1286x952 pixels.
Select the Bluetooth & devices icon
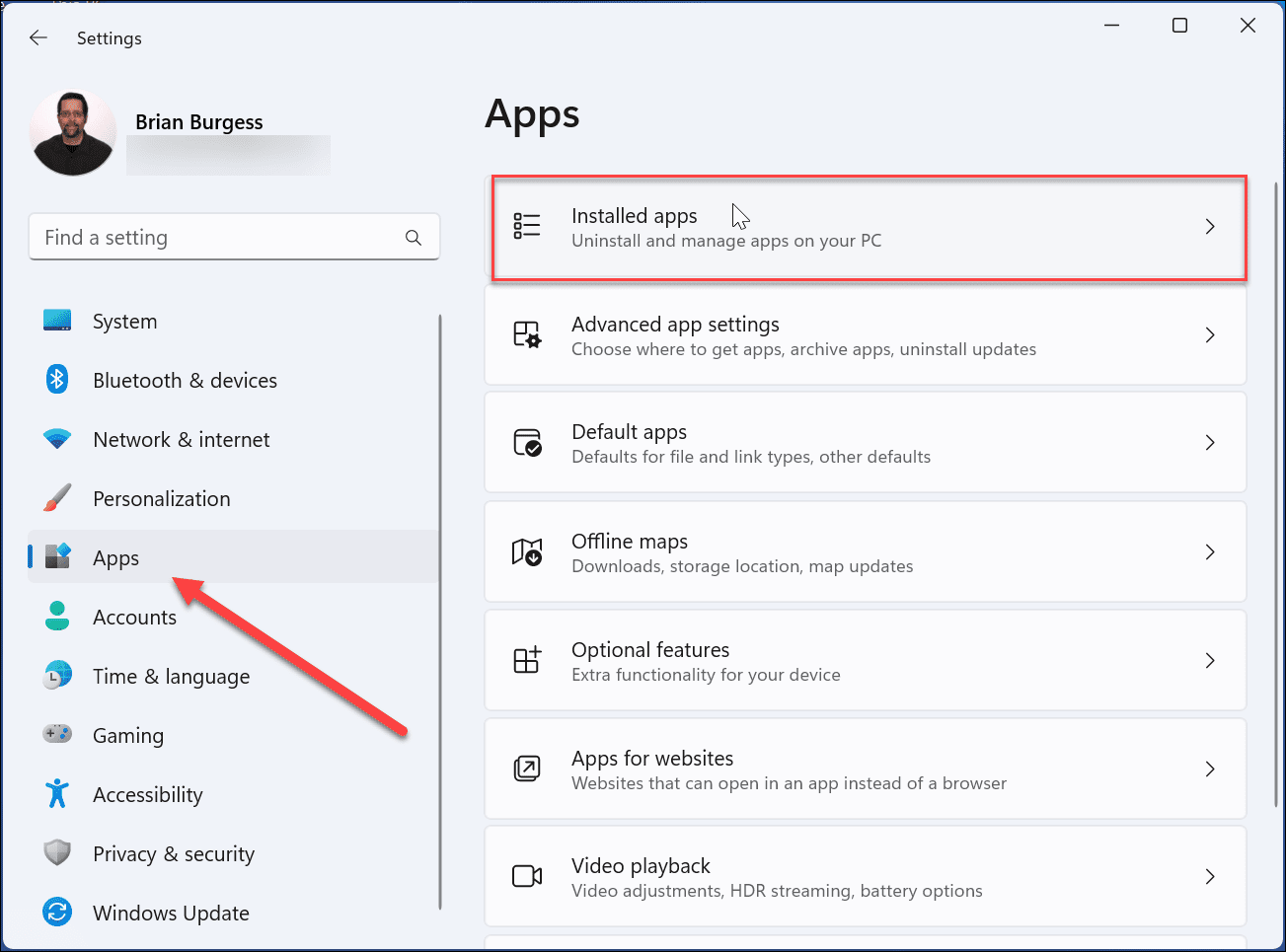[x=57, y=380]
